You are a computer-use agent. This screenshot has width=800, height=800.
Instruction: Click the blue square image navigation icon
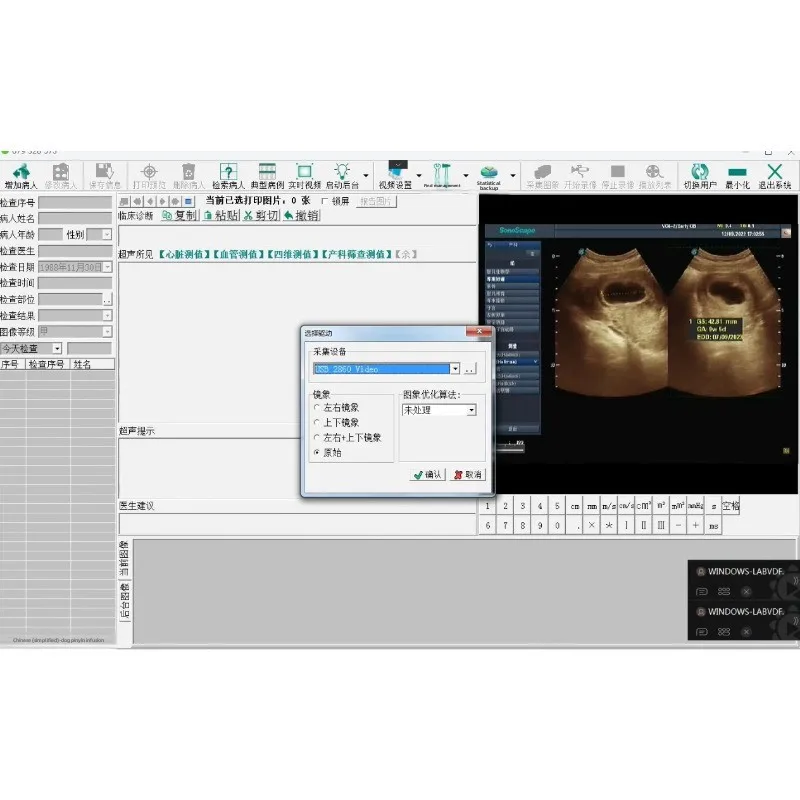click(x=188, y=202)
